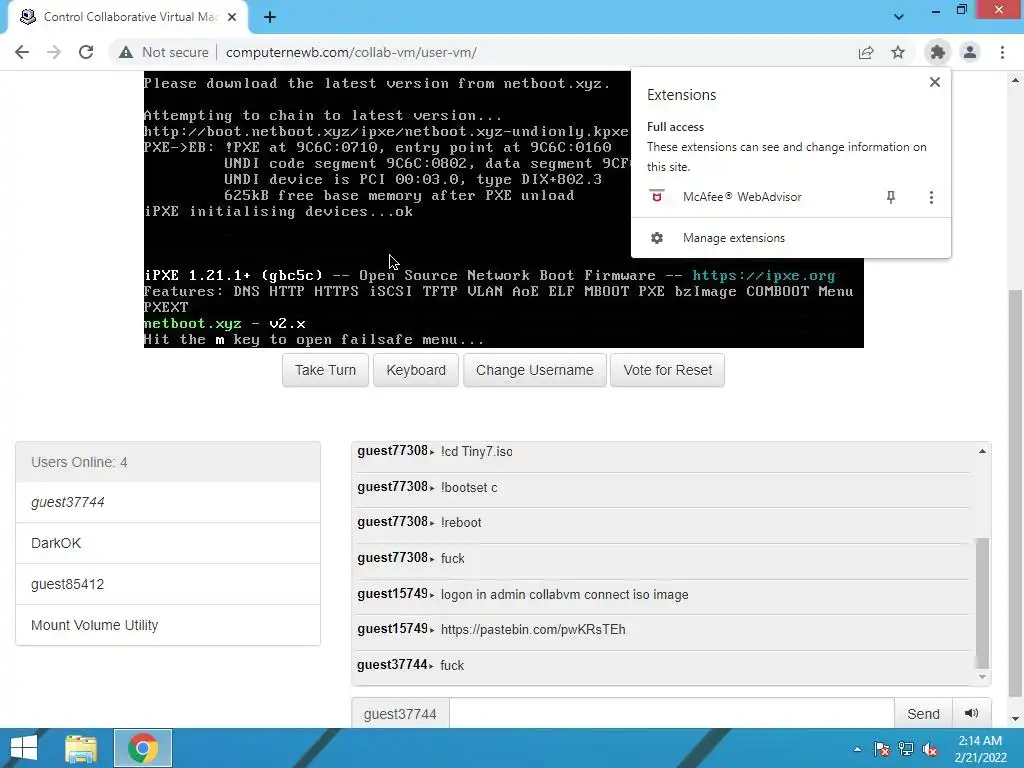Screen dimensions: 1024x768
Task: Send the chat message
Action: (923, 714)
